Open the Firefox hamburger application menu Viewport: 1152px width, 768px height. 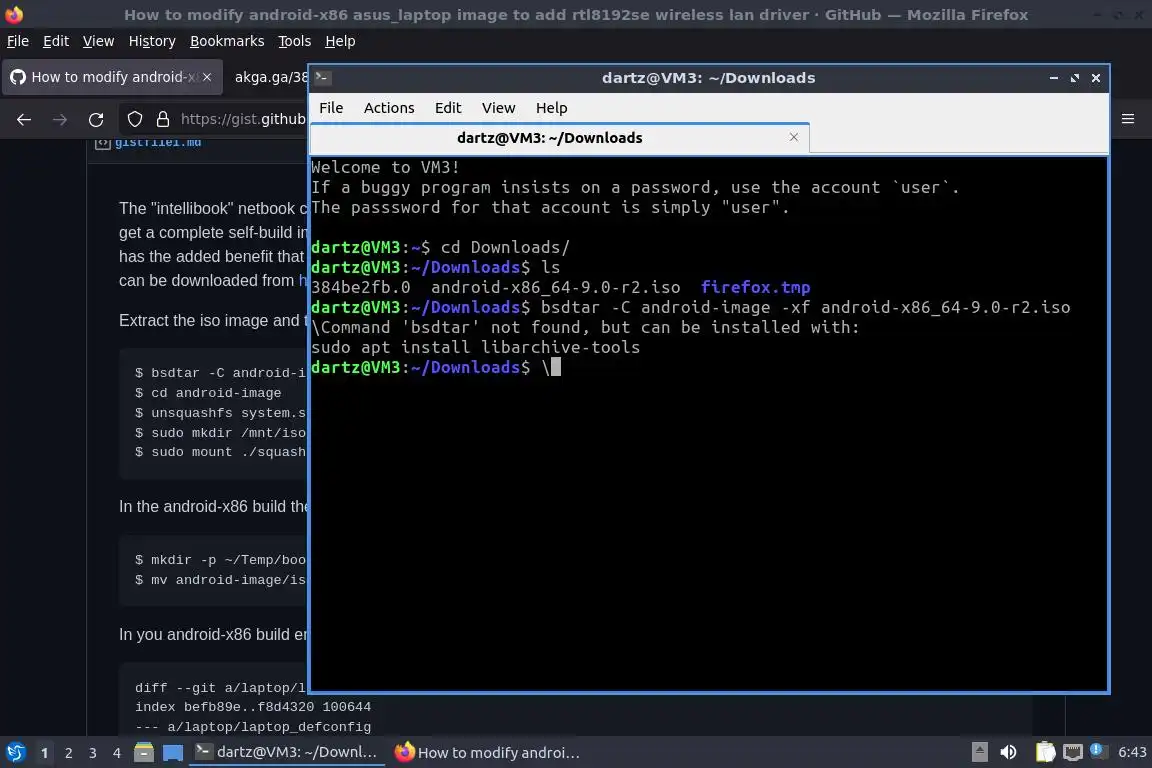(1128, 119)
